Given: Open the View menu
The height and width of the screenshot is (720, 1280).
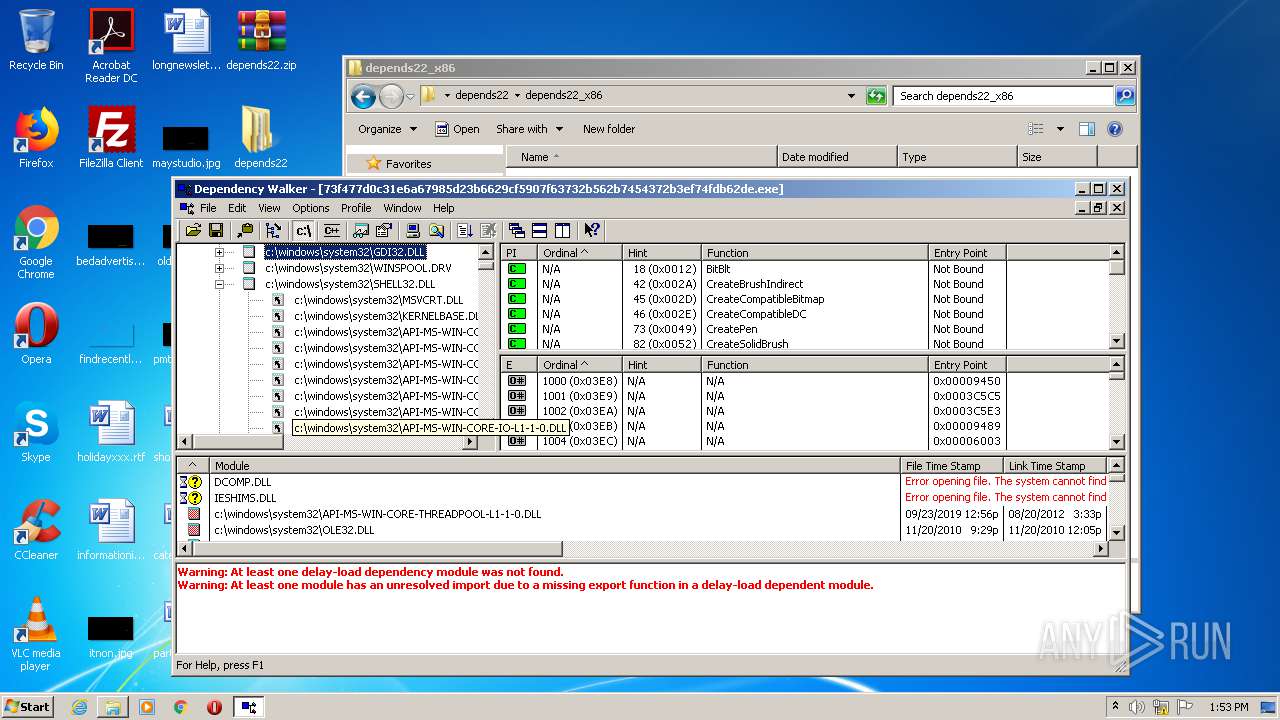Looking at the screenshot, I should pos(269,208).
